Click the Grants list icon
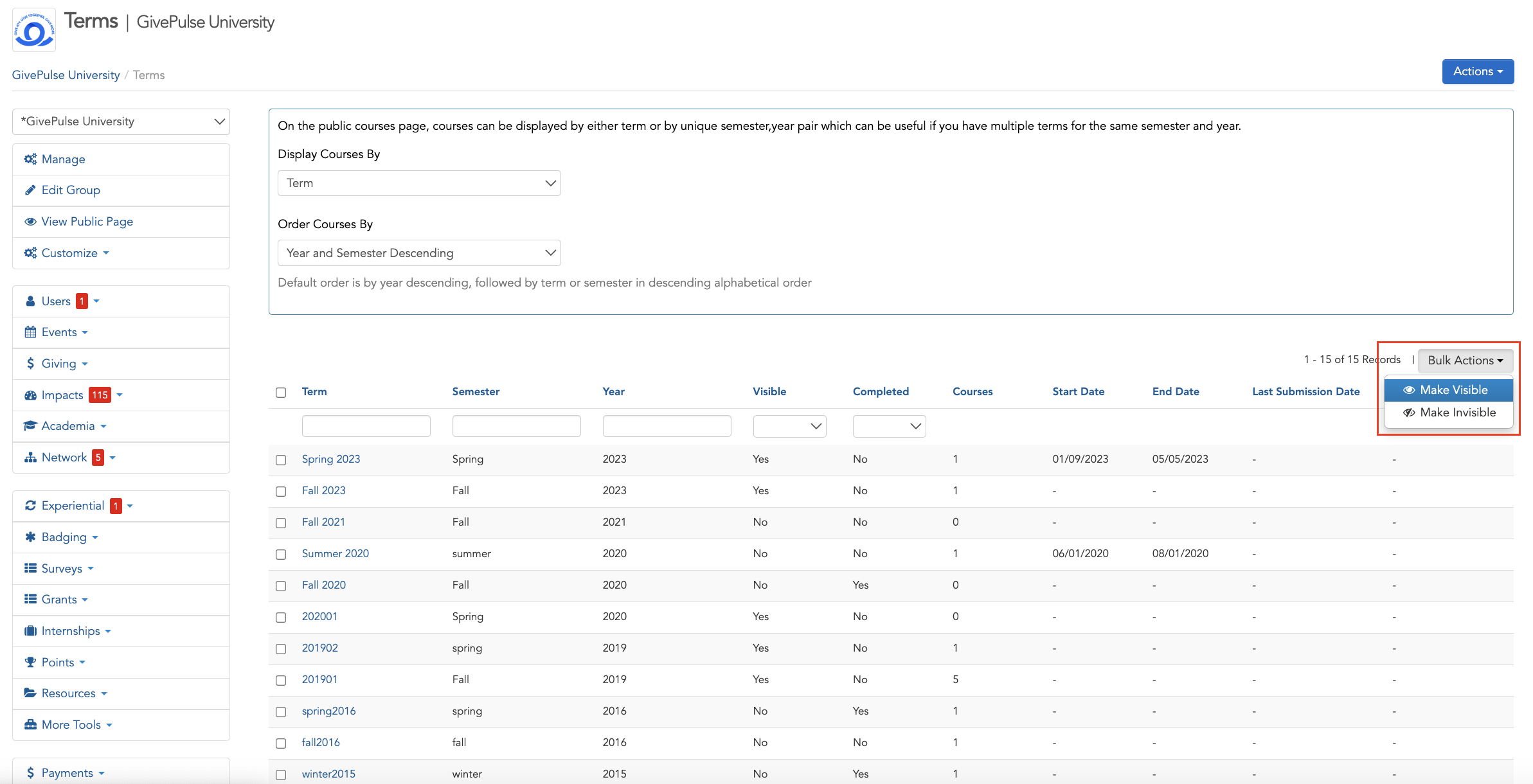This screenshot has height=784, width=1533. tap(30, 599)
